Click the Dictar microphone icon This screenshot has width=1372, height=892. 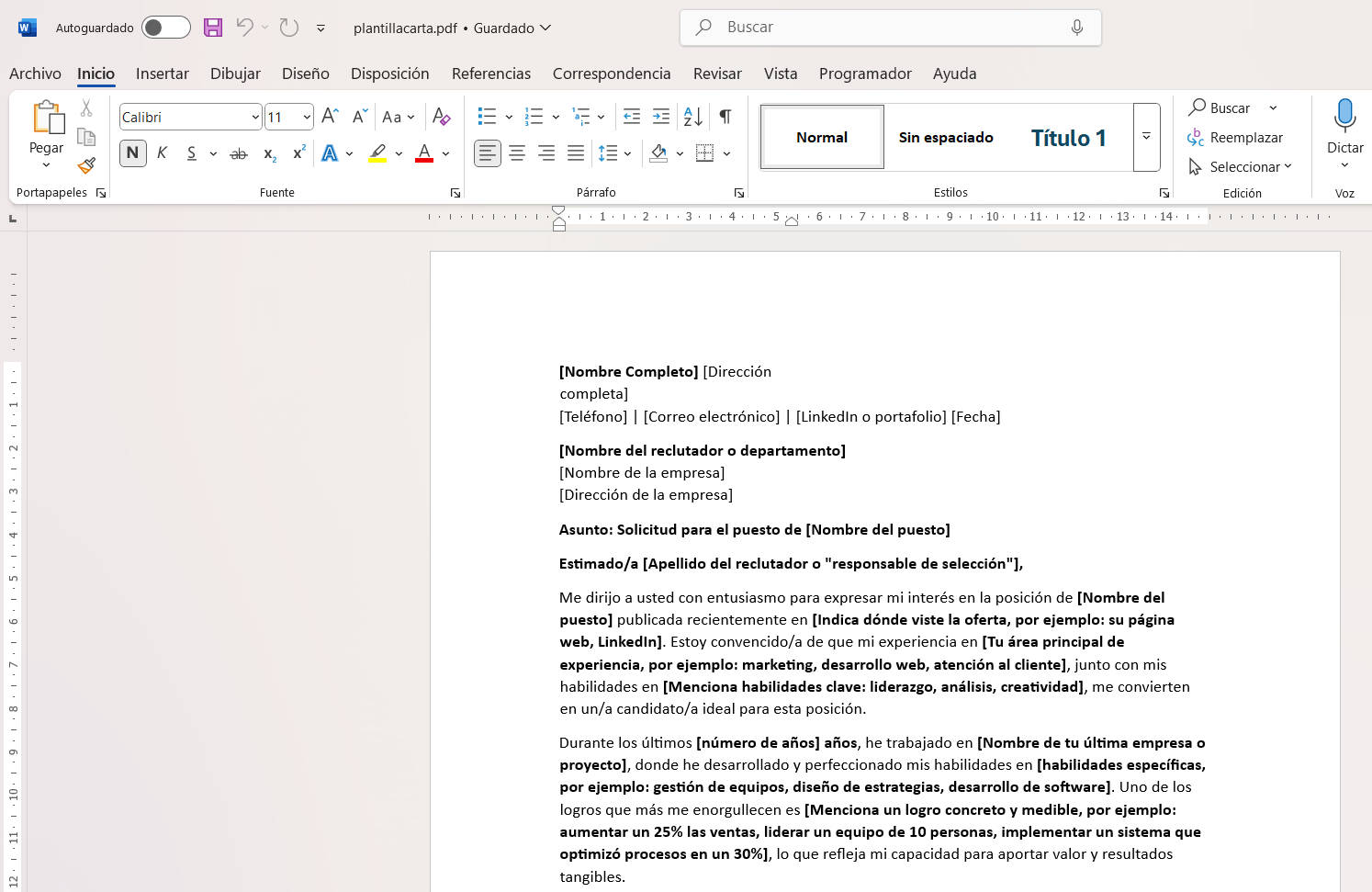pos(1344,117)
